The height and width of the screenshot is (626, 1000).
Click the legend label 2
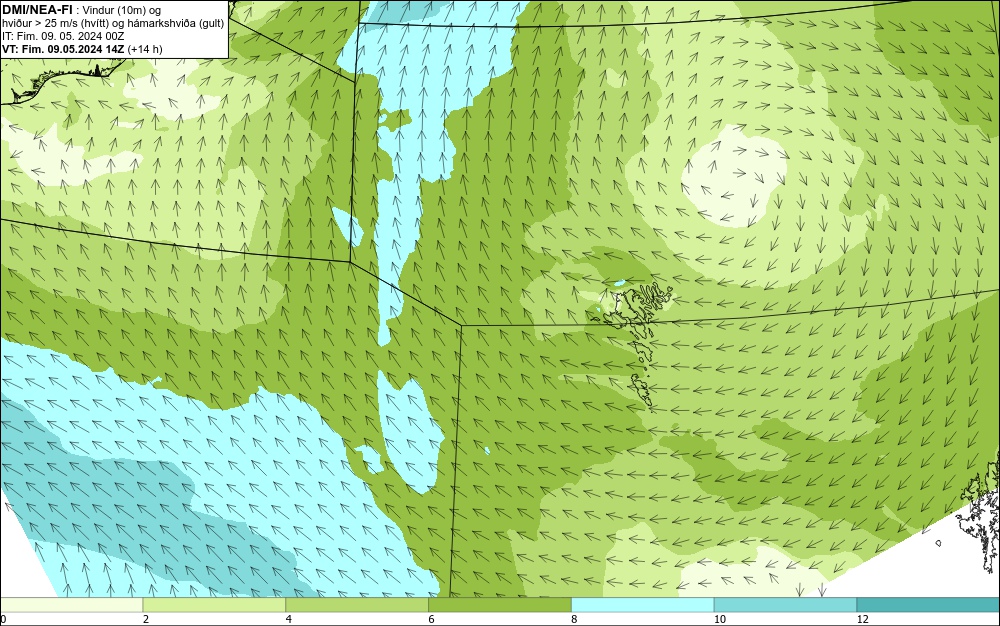coord(145,619)
